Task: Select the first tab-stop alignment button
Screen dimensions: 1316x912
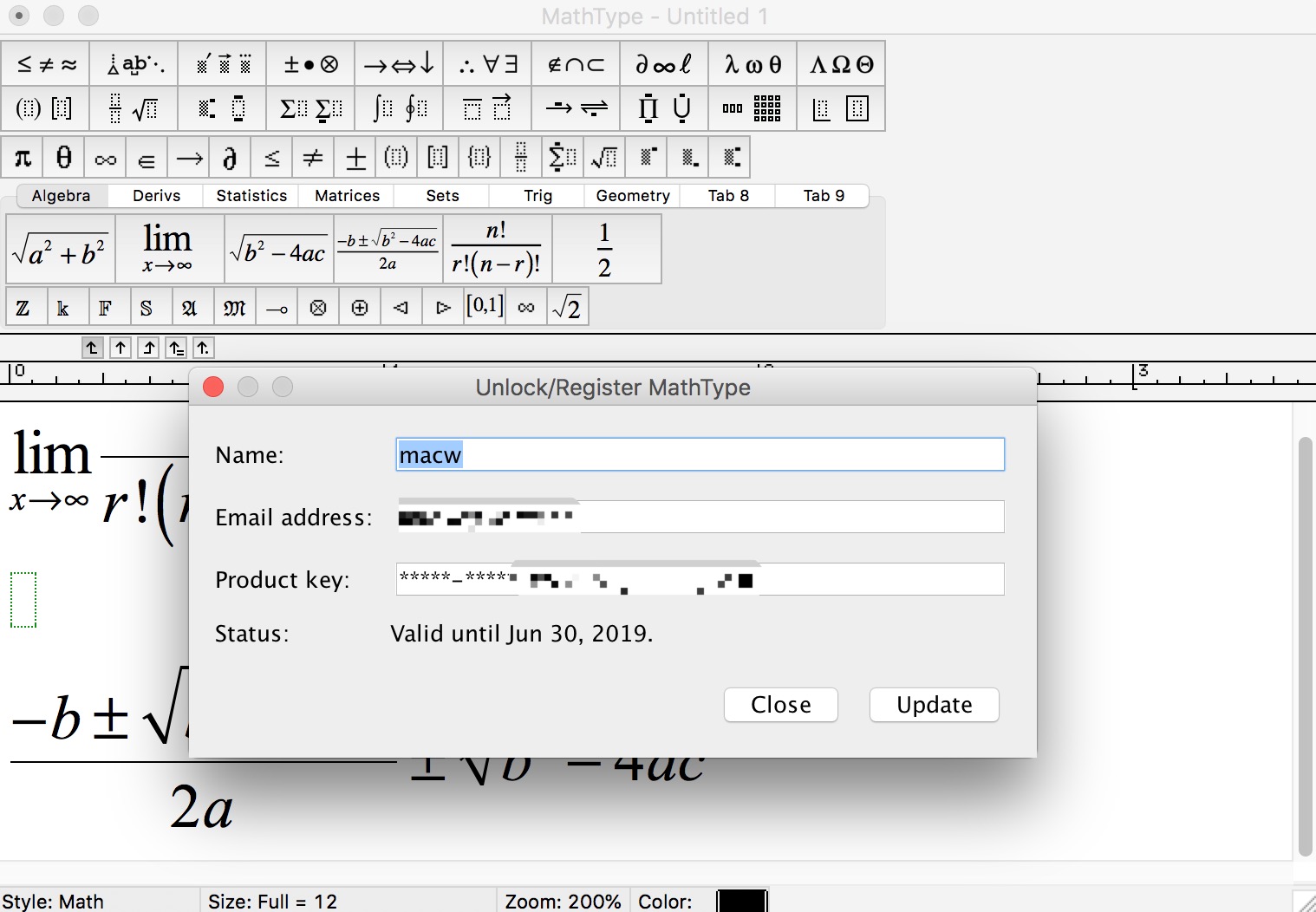Action: (x=92, y=348)
